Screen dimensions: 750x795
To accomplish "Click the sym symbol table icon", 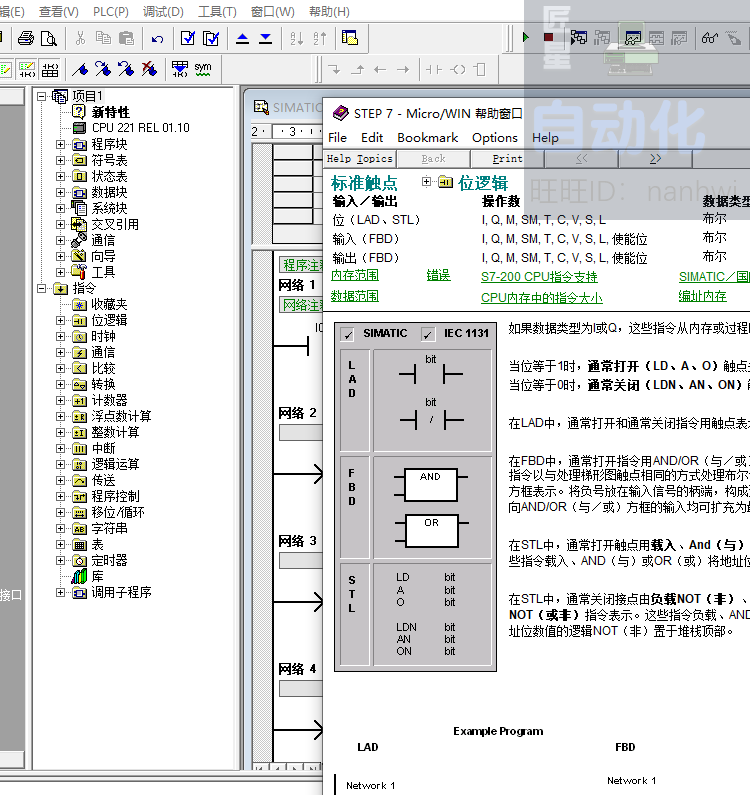I will (202, 69).
